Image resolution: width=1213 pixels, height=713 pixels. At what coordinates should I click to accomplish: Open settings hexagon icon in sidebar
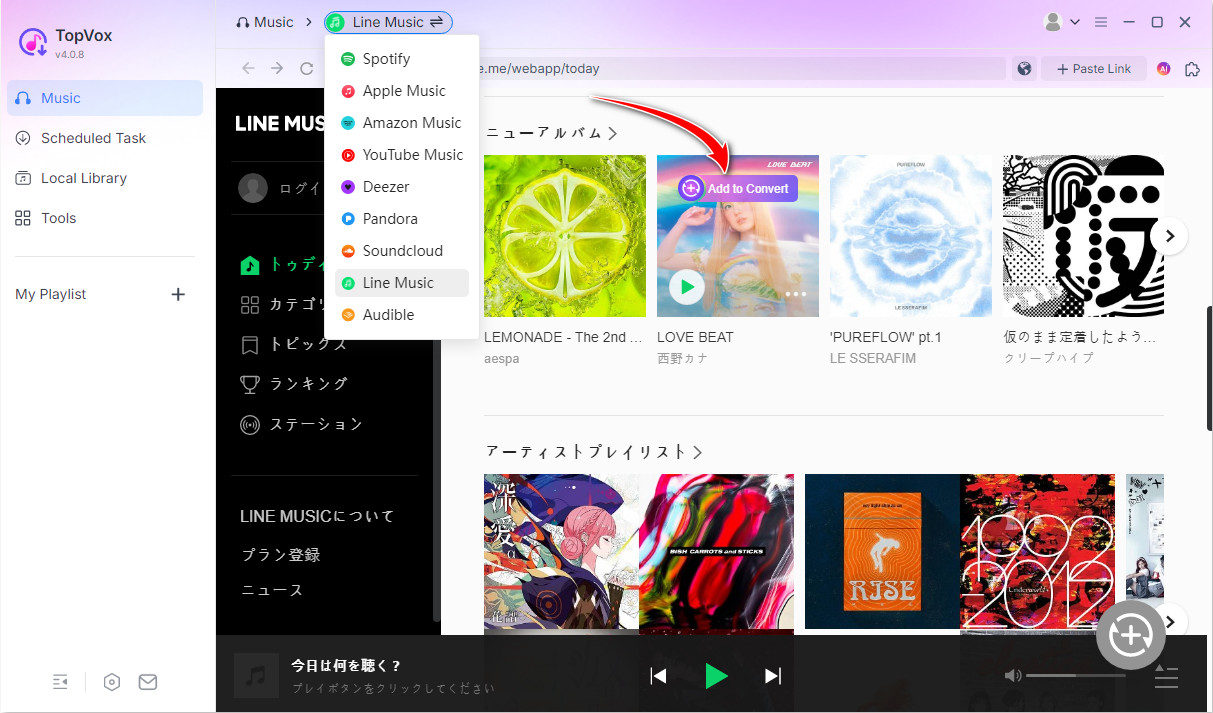112,682
